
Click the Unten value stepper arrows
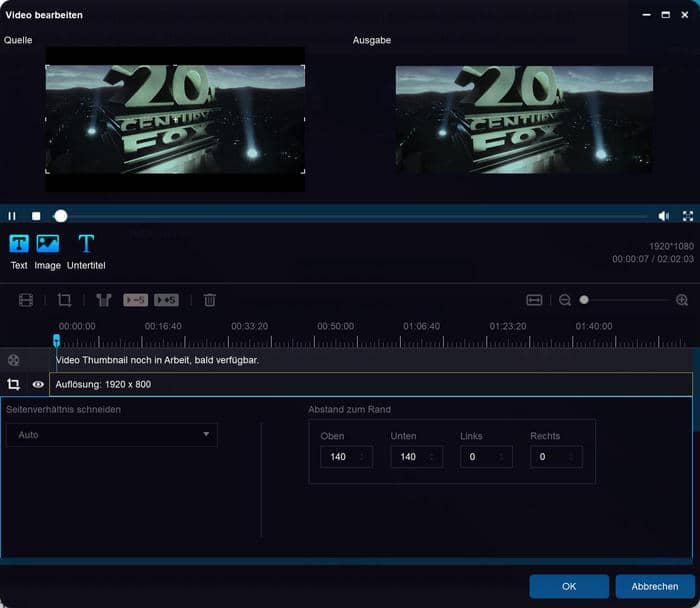[431, 457]
